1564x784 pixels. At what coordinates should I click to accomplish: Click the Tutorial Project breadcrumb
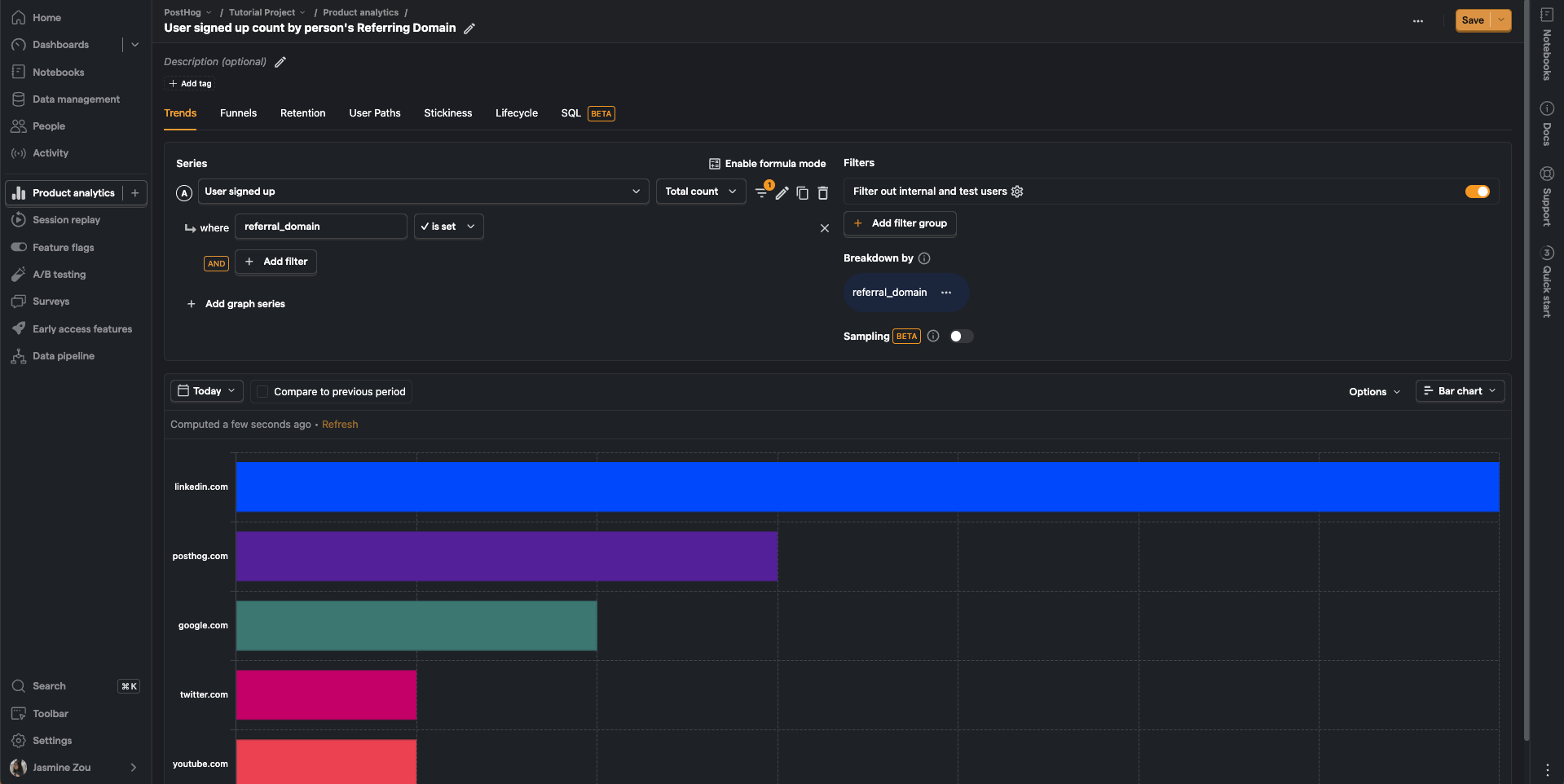click(x=262, y=12)
